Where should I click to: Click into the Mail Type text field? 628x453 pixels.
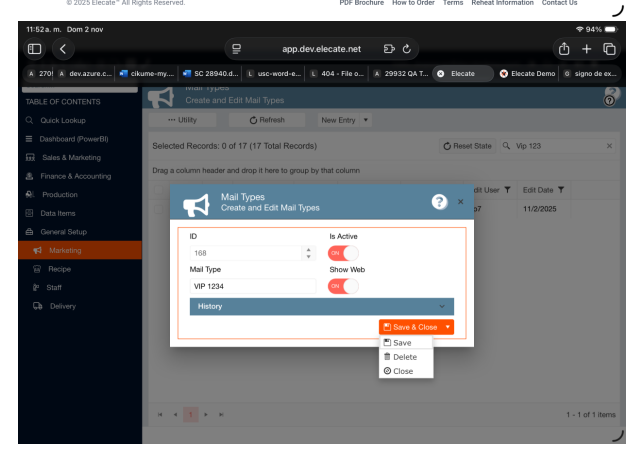click(252, 286)
